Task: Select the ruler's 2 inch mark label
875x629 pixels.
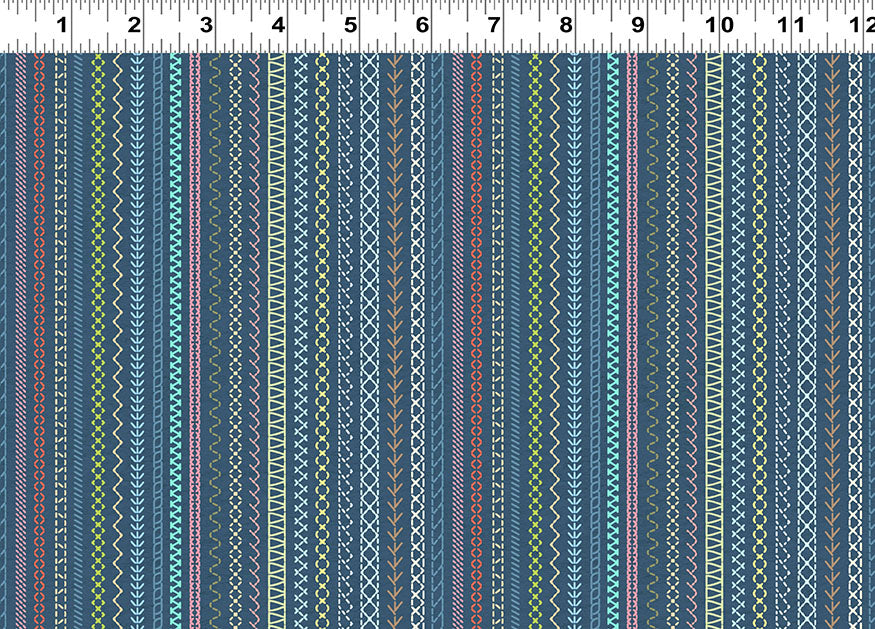Action: click(135, 24)
